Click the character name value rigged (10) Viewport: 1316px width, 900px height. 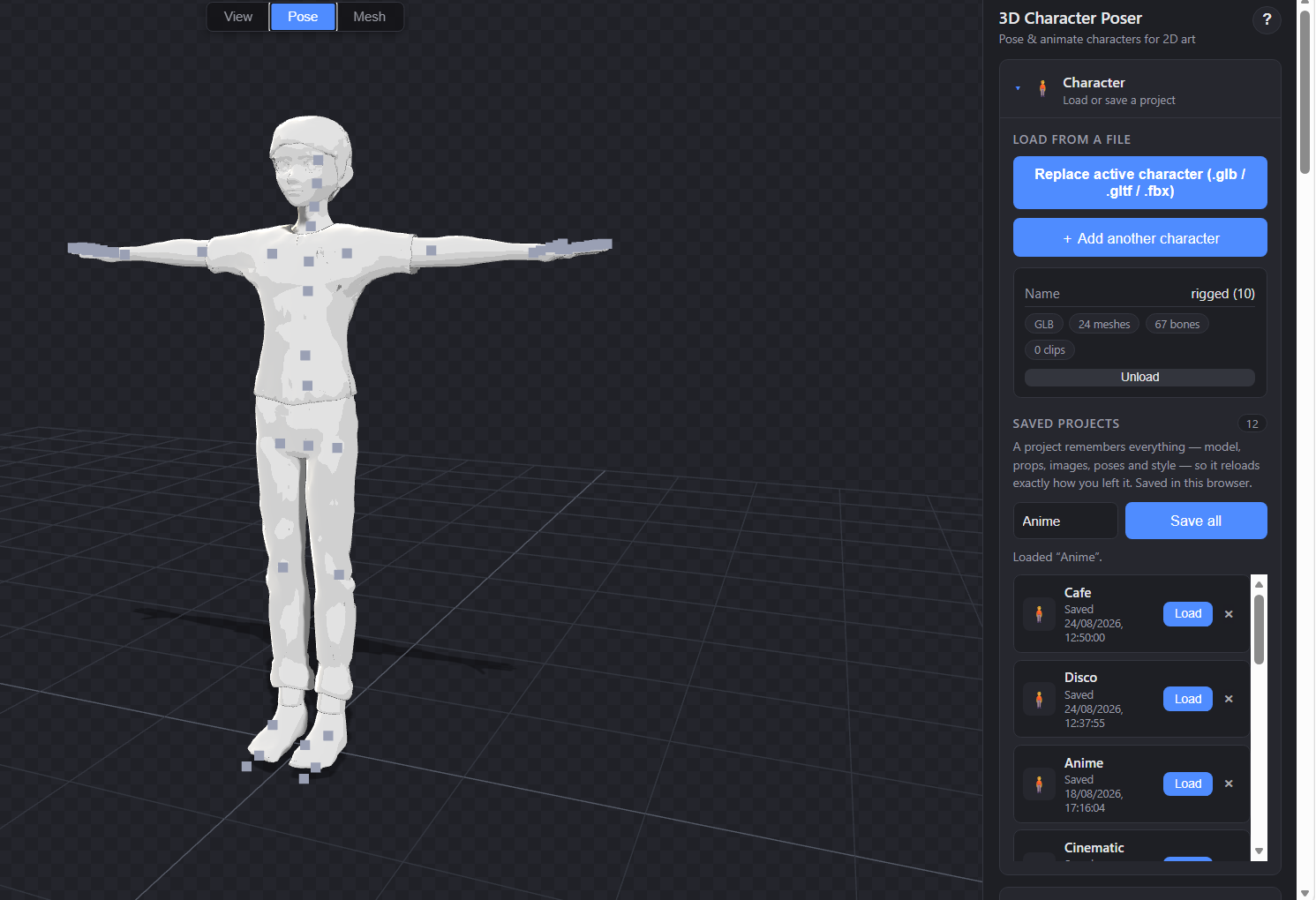pos(1222,294)
